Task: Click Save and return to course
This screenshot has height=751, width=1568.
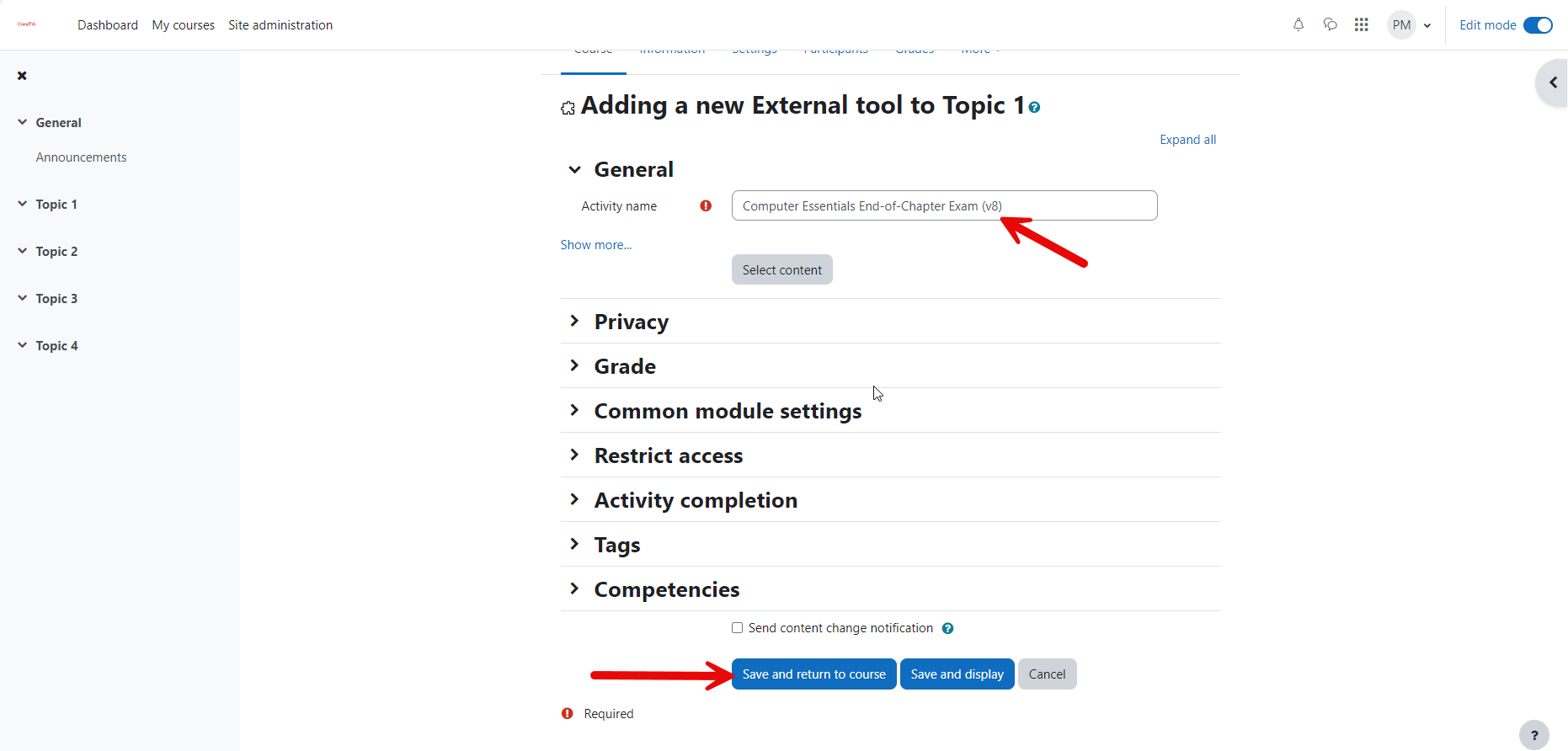Action: (x=813, y=674)
